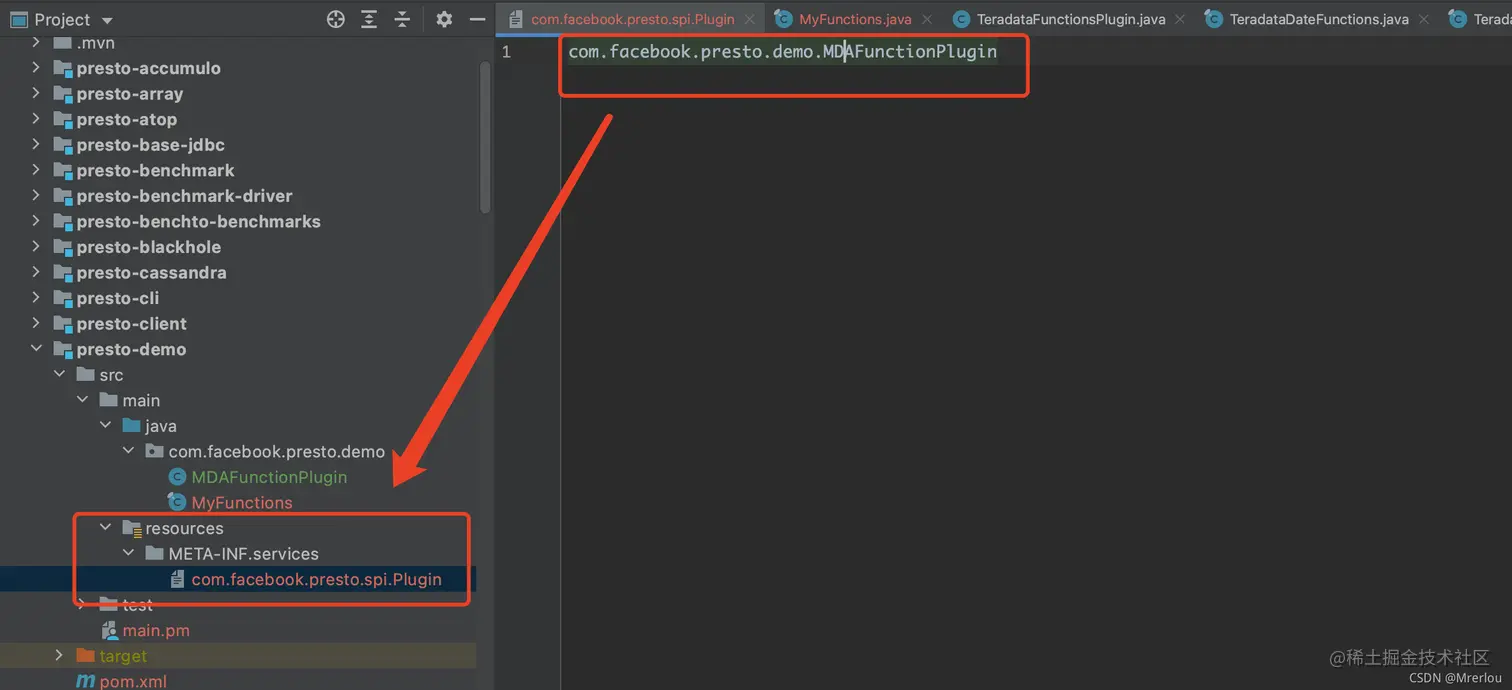Image resolution: width=1512 pixels, height=690 pixels.
Task: Collapse the resources folder
Action: (105, 527)
